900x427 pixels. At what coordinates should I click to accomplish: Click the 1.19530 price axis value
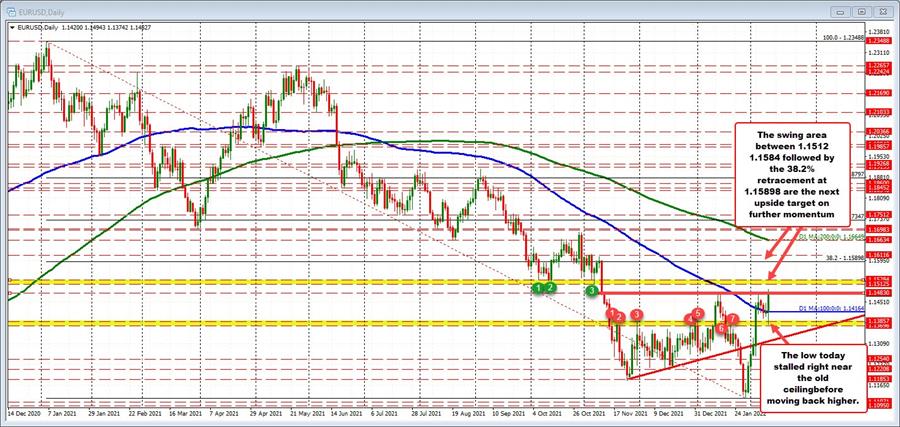877,156
